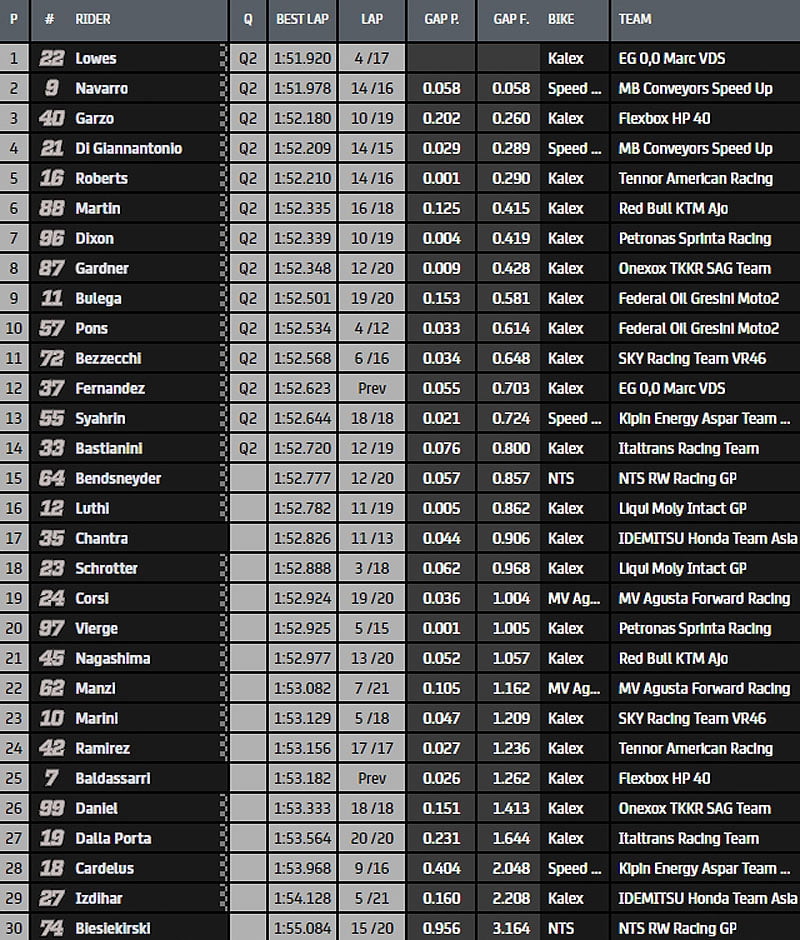
Task: Click the number 40 badge beside Garzo
Action: [52, 119]
